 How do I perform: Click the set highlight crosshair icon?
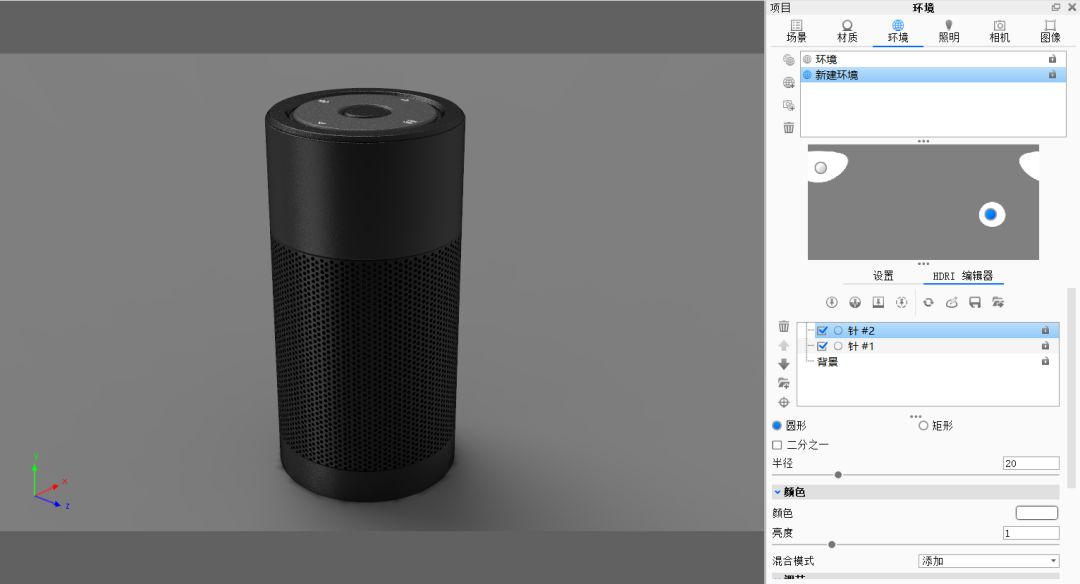pyautogui.click(x=784, y=402)
